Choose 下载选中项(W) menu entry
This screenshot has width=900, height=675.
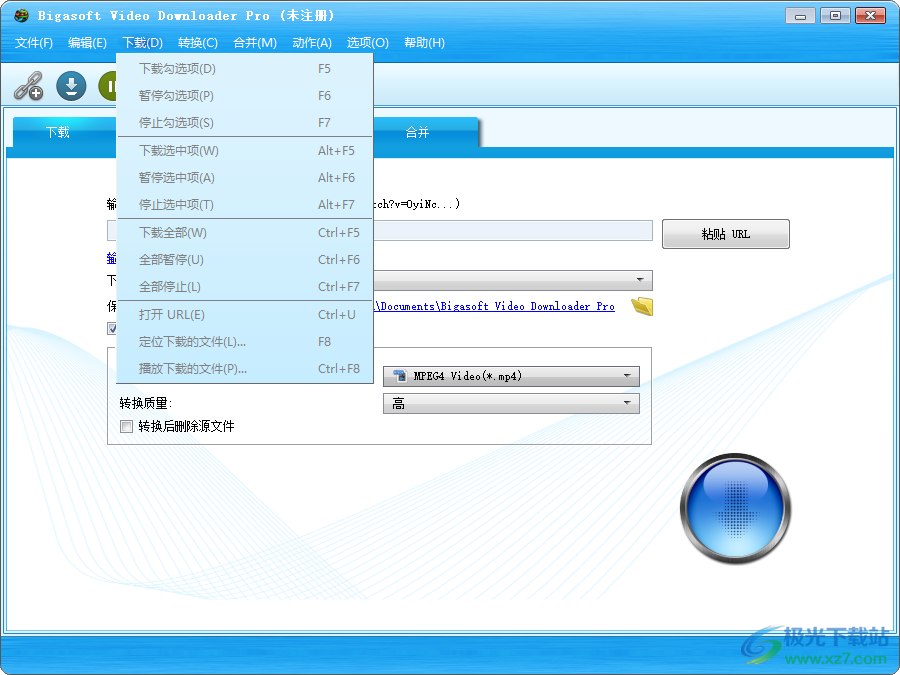pyautogui.click(x=245, y=151)
